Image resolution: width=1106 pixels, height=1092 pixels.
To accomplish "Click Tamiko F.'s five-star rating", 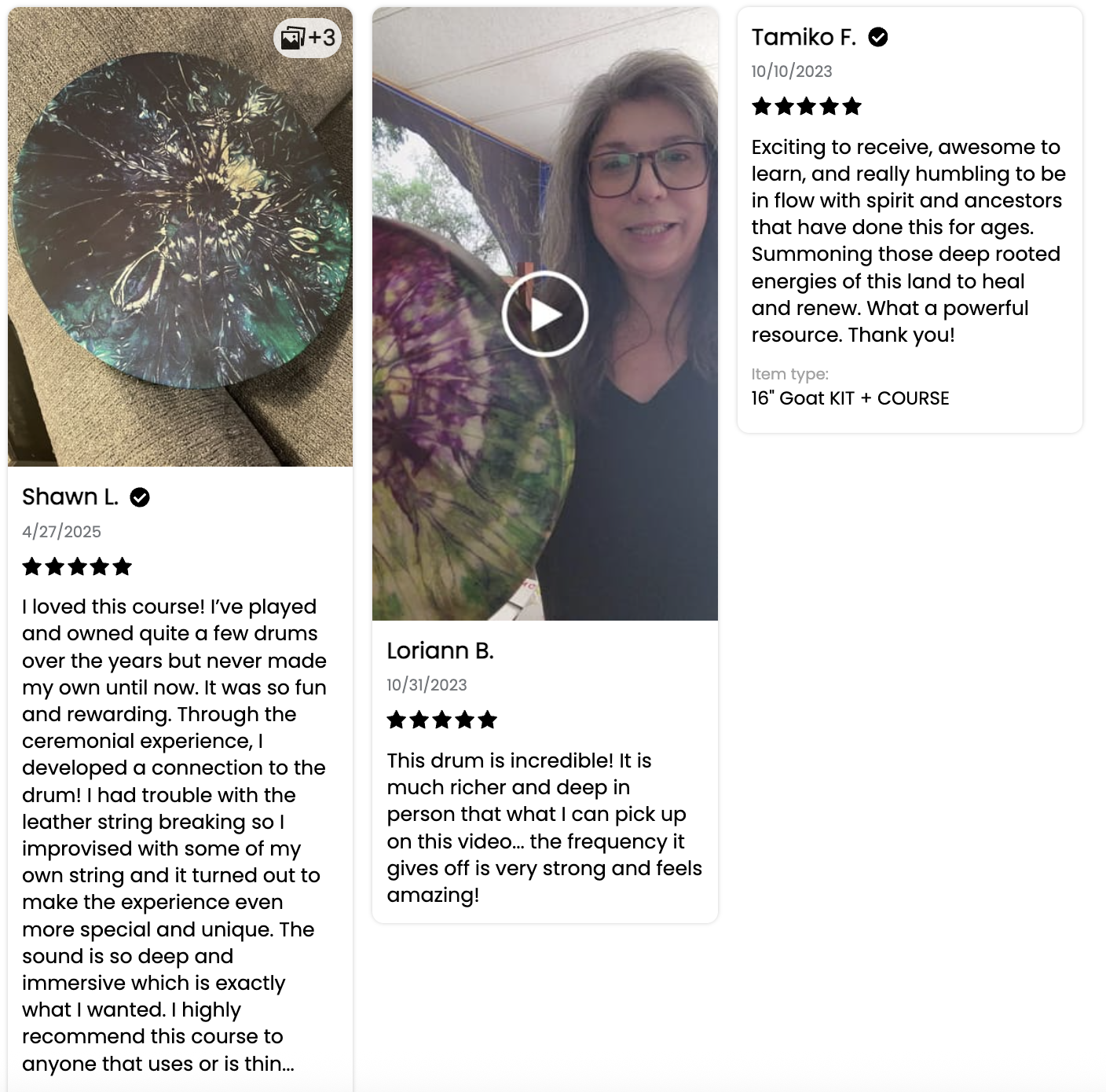I will 807,106.
